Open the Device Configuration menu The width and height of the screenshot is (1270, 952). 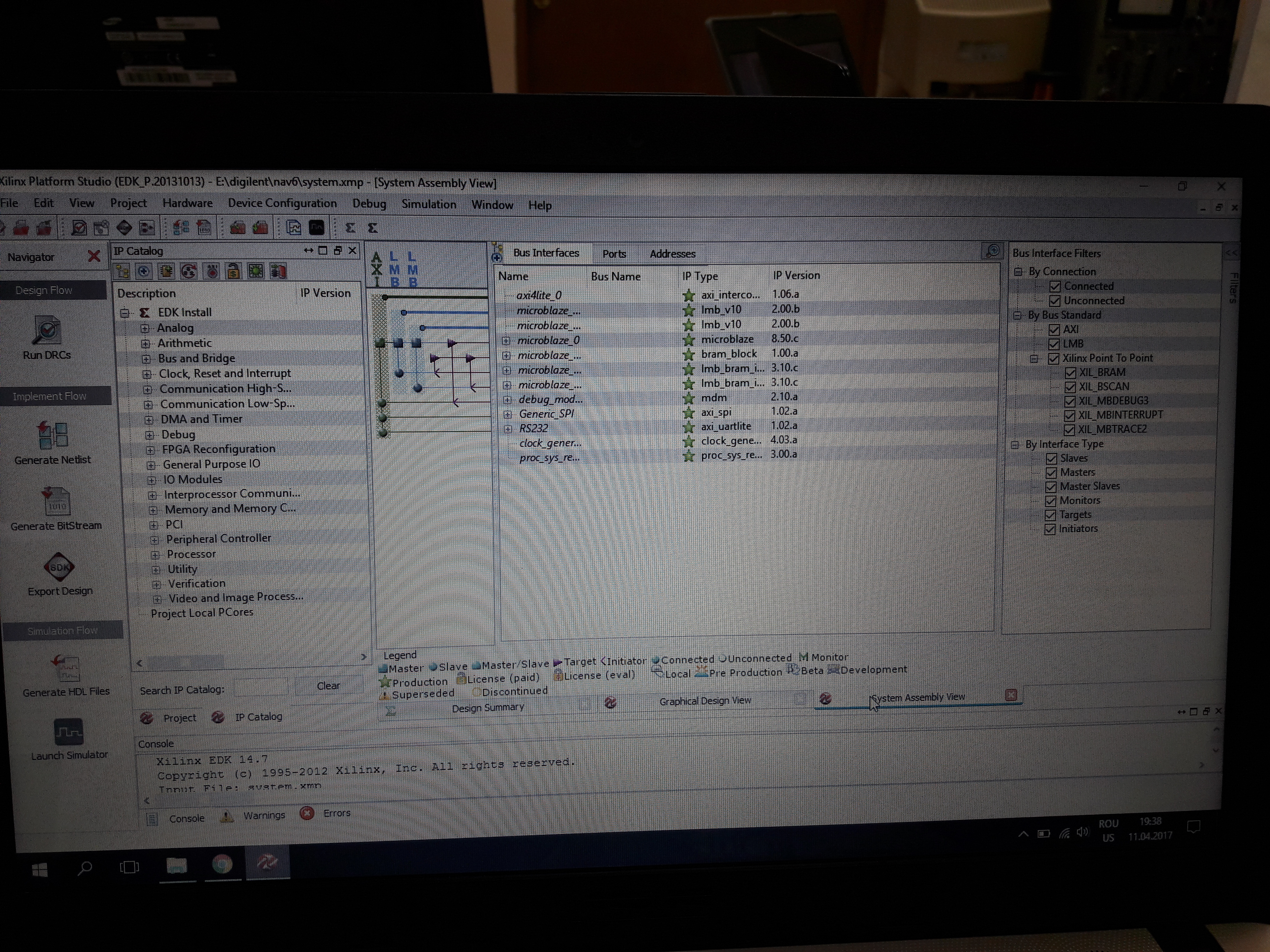(282, 203)
